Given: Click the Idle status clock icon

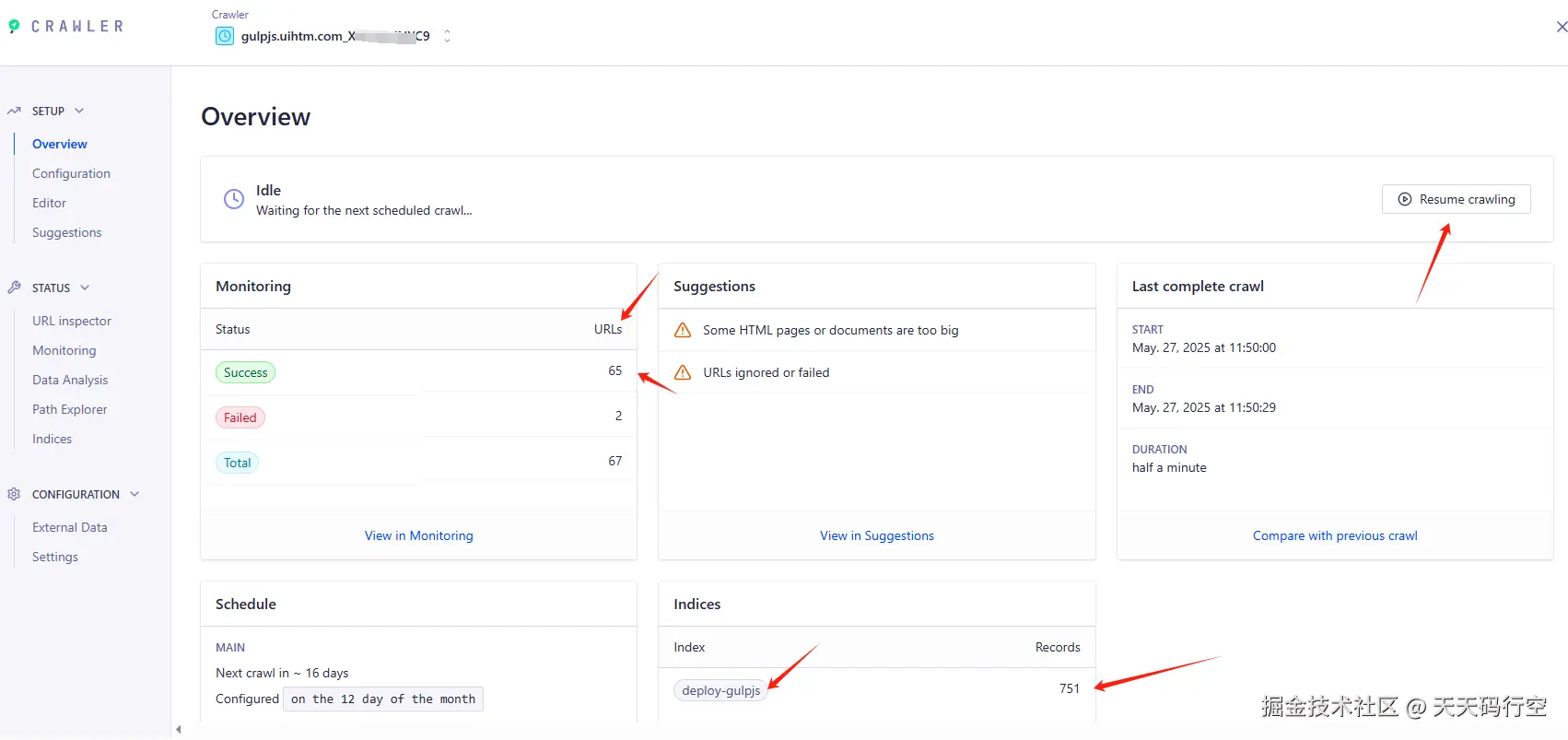Looking at the screenshot, I should 234,199.
